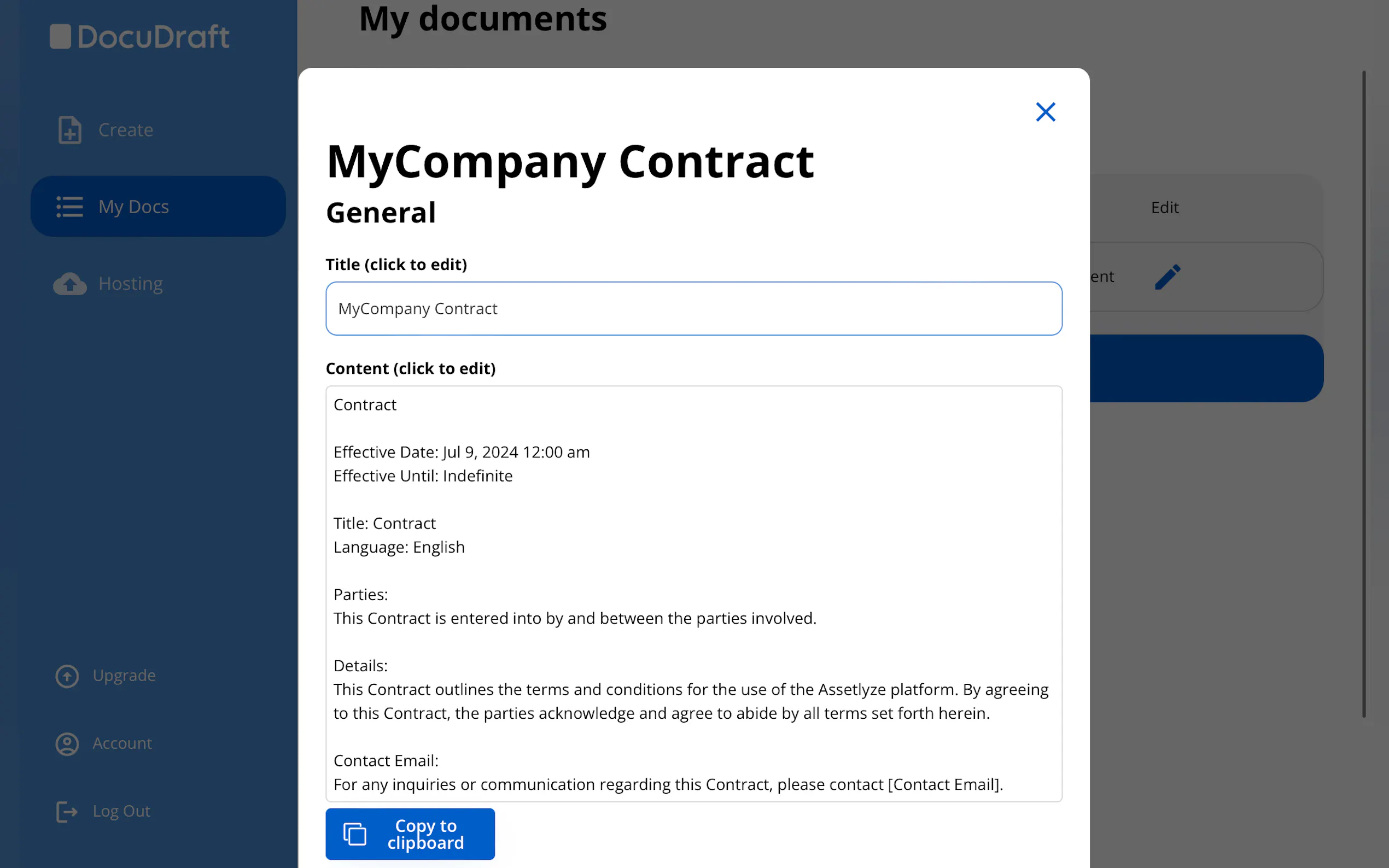The image size is (1389, 868).
Task: Click Copy to clipboard button
Action: click(x=410, y=834)
